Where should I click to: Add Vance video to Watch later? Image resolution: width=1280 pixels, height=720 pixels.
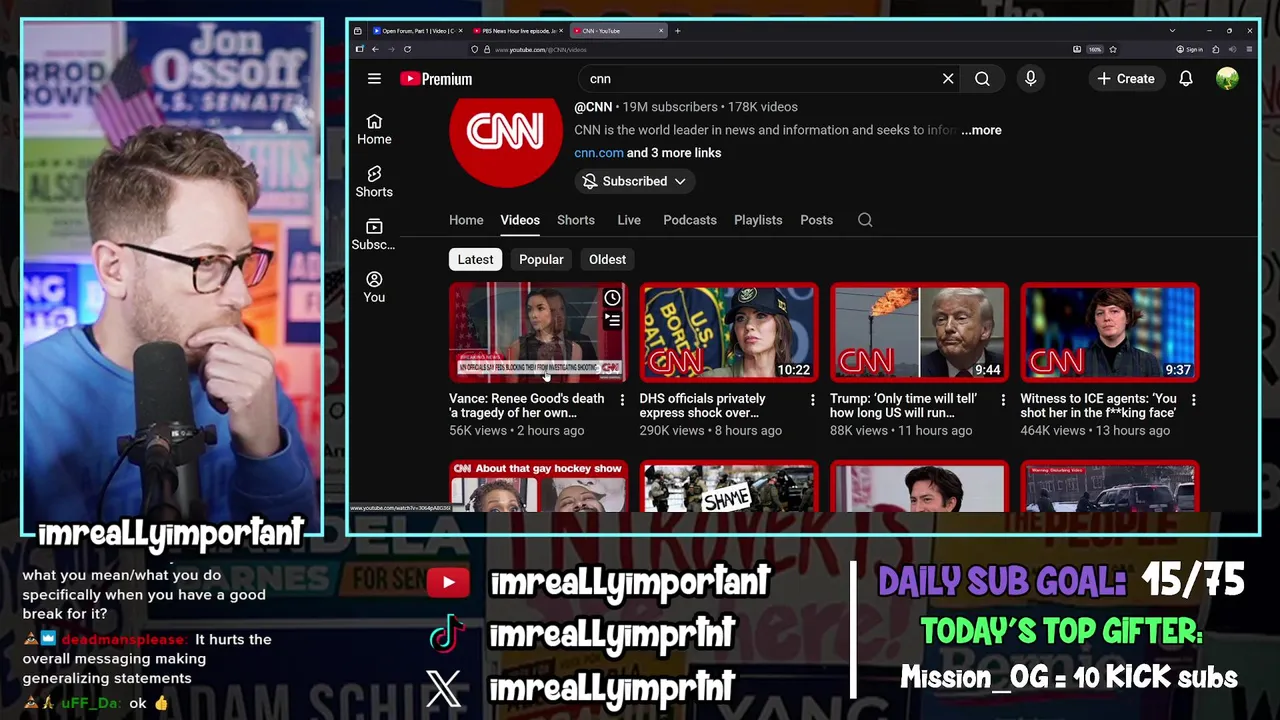(612, 298)
